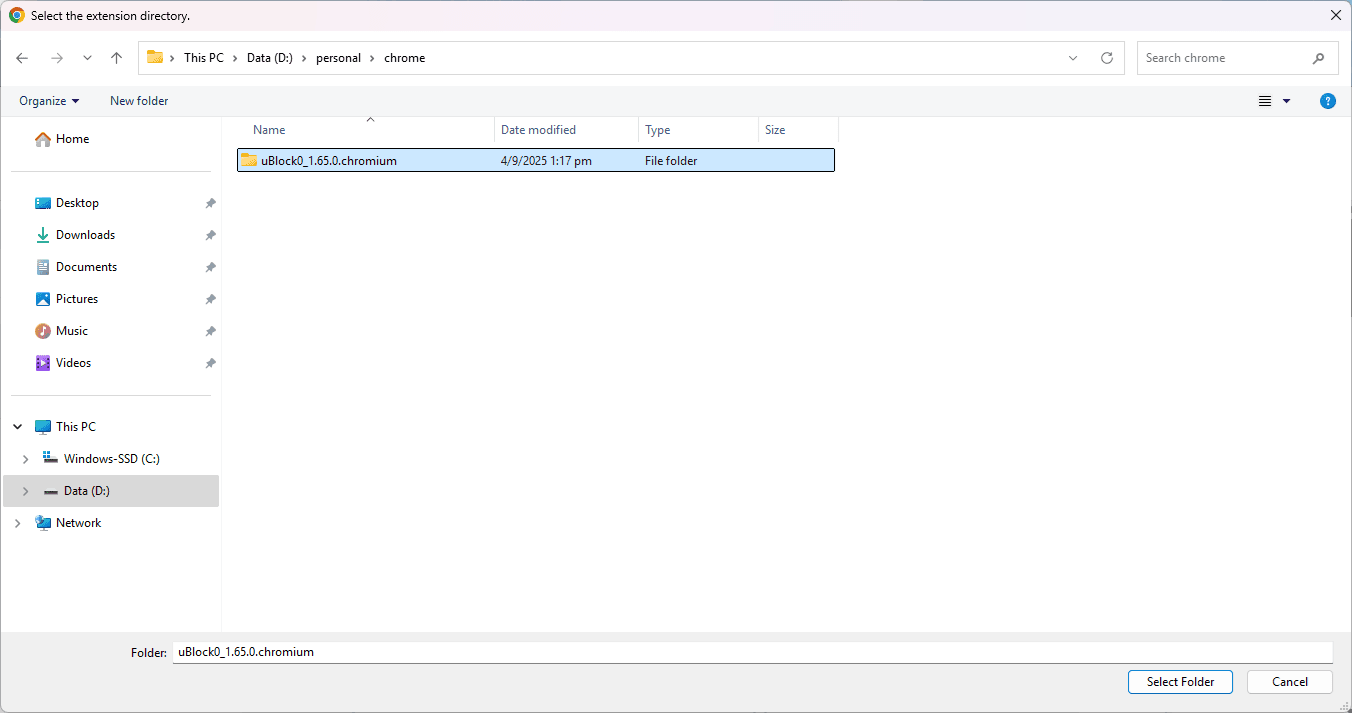This screenshot has width=1352, height=713.
Task: Click the pin icon beside Videos
Action: point(210,363)
